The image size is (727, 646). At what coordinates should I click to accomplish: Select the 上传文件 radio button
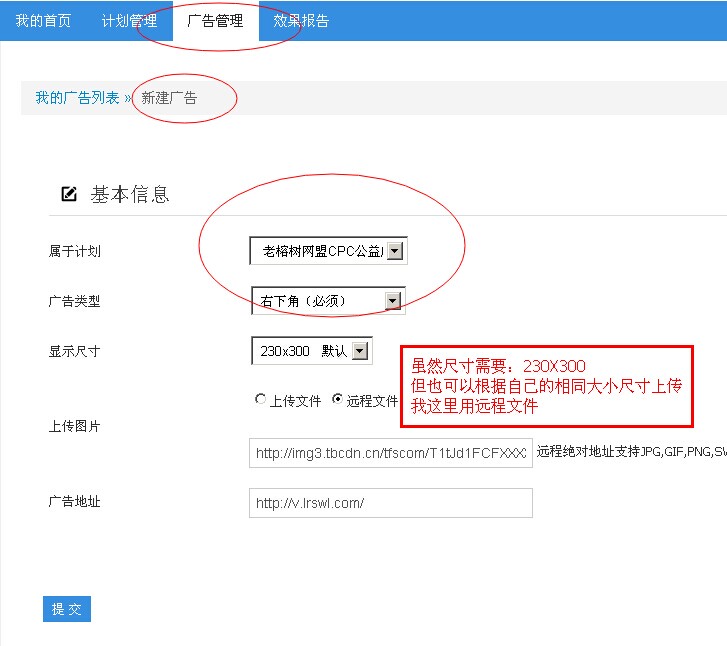pyautogui.click(x=261, y=400)
